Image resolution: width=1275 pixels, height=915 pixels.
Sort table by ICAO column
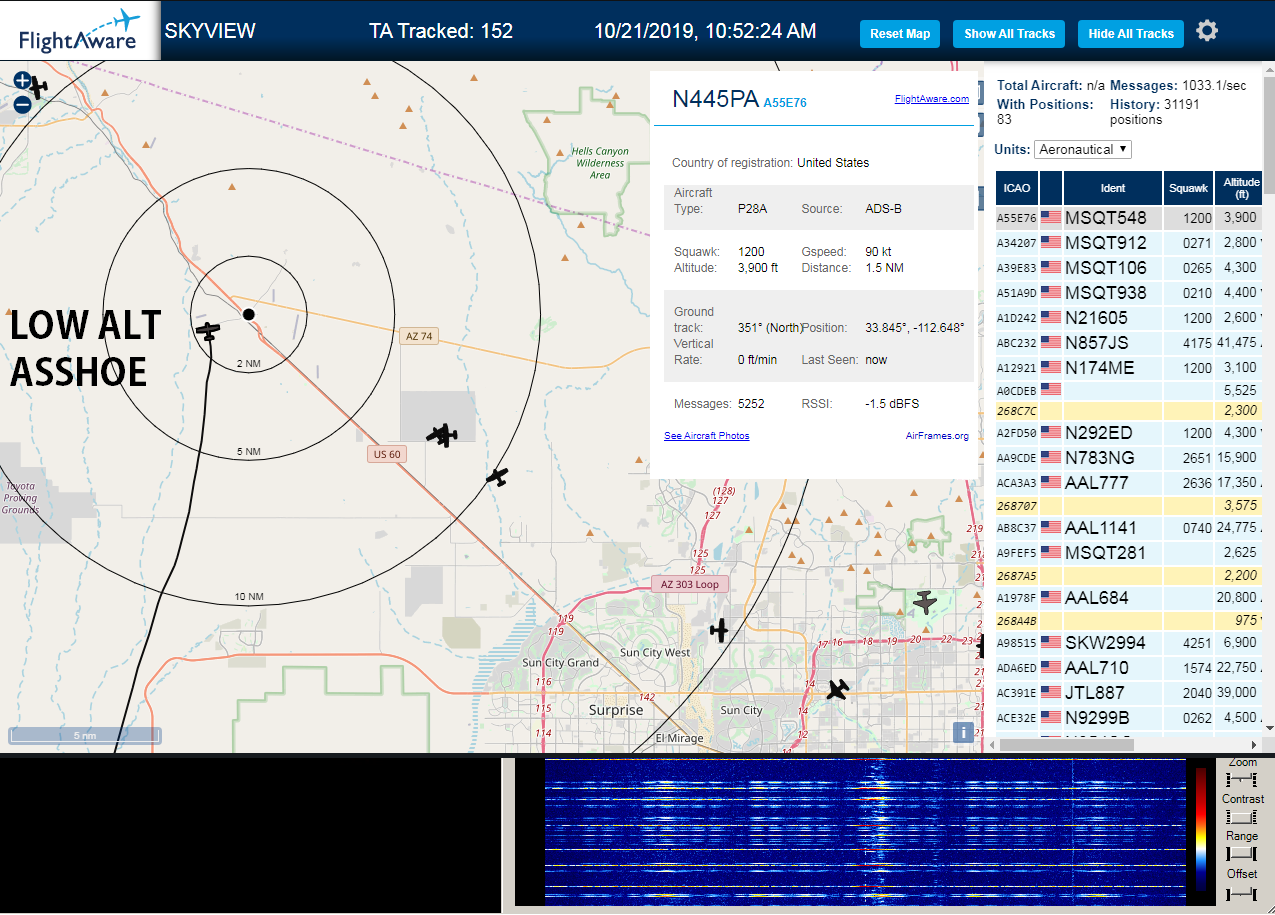coord(1017,188)
